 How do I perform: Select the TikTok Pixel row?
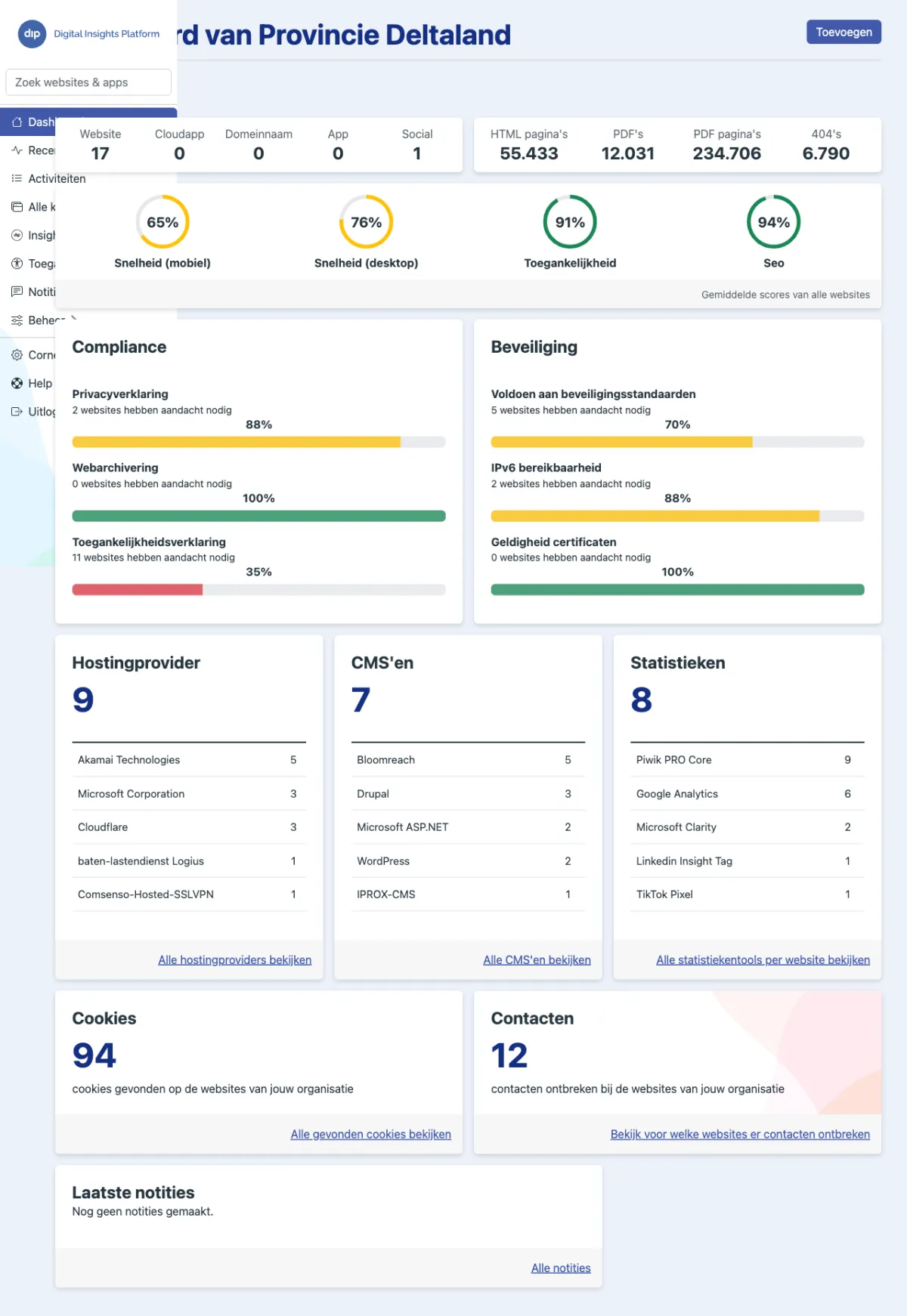point(748,894)
